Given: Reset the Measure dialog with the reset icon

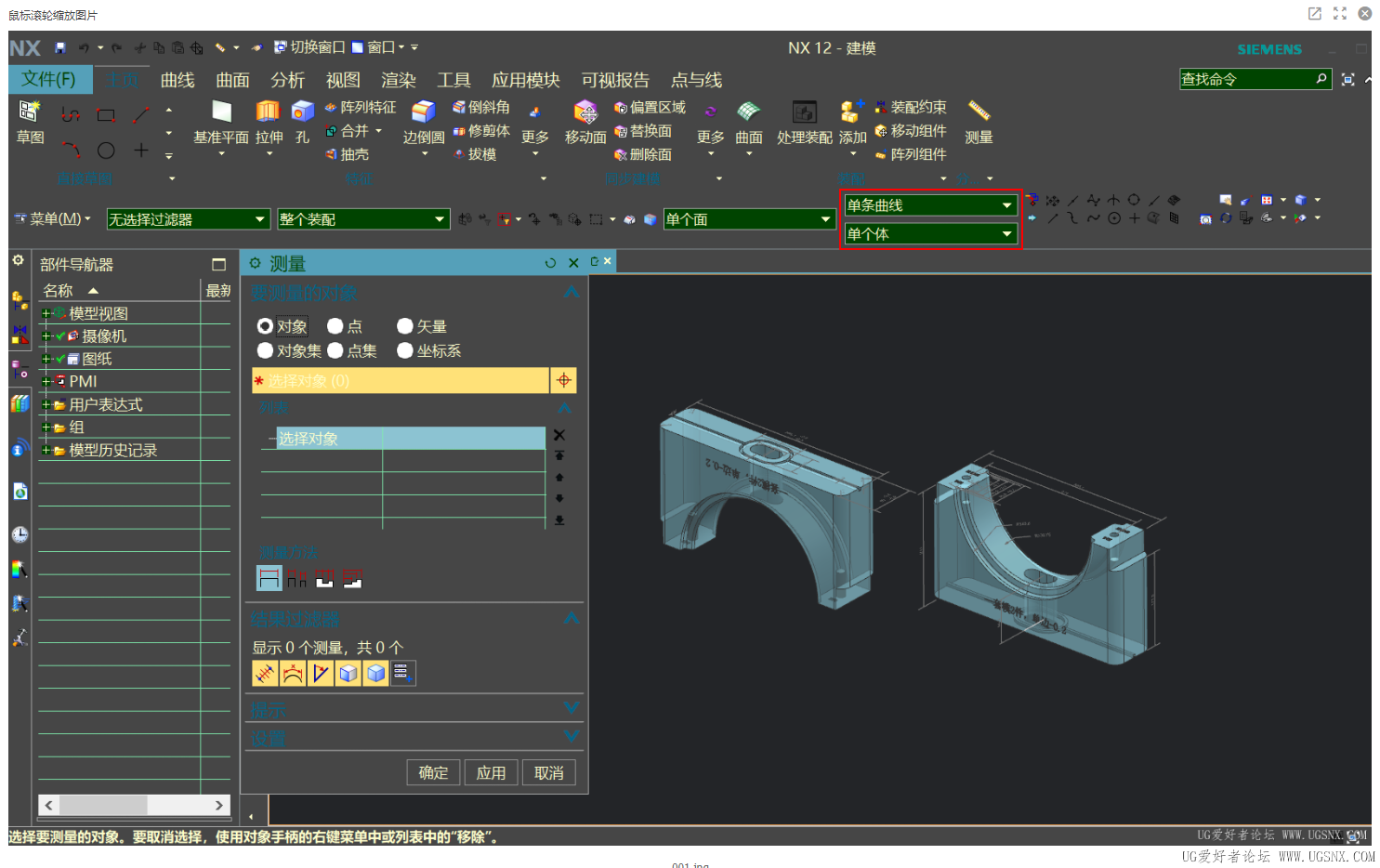Looking at the screenshot, I should click(x=550, y=263).
